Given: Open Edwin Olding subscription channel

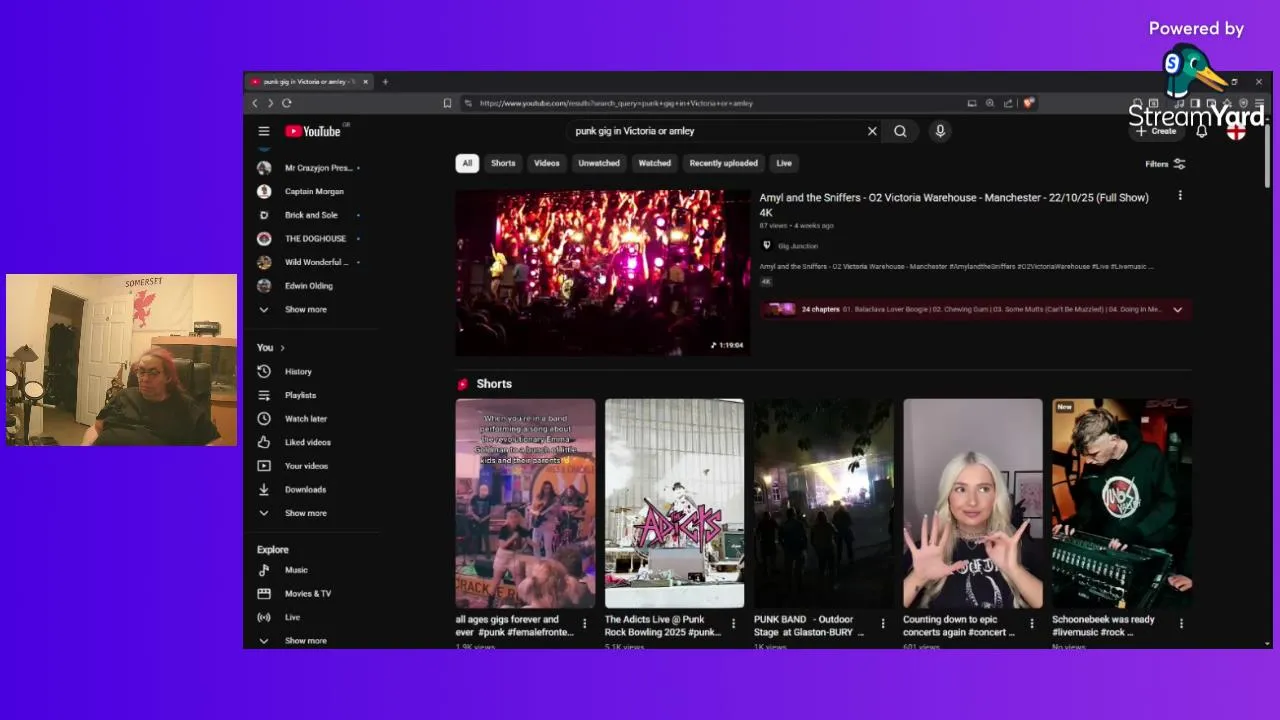Looking at the screenshot, I should pos(309,286).
